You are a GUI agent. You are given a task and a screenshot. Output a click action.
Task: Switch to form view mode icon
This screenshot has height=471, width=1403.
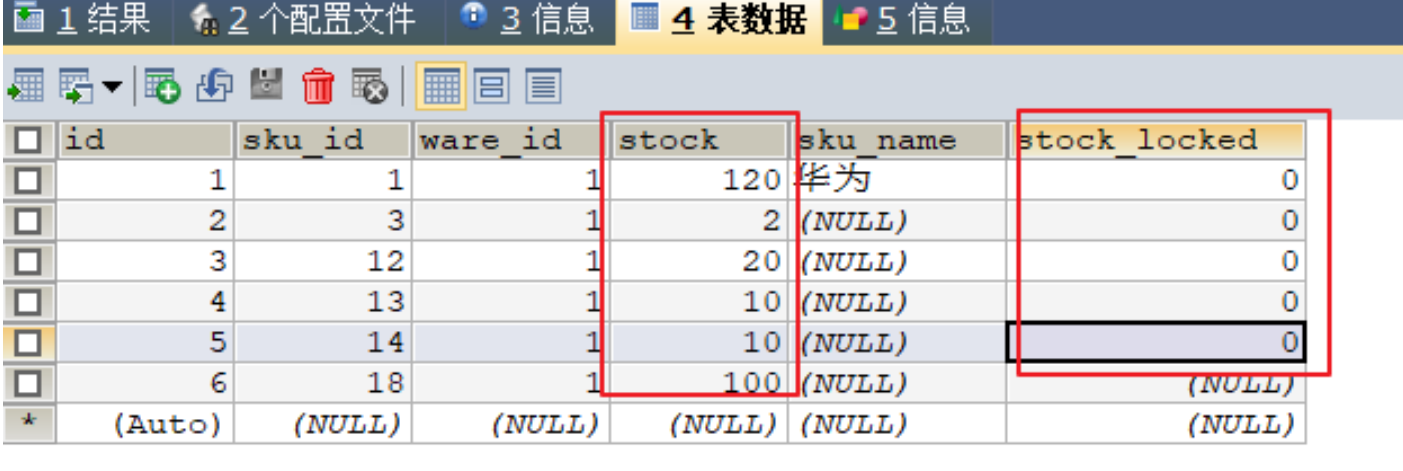tap(491, 86)
